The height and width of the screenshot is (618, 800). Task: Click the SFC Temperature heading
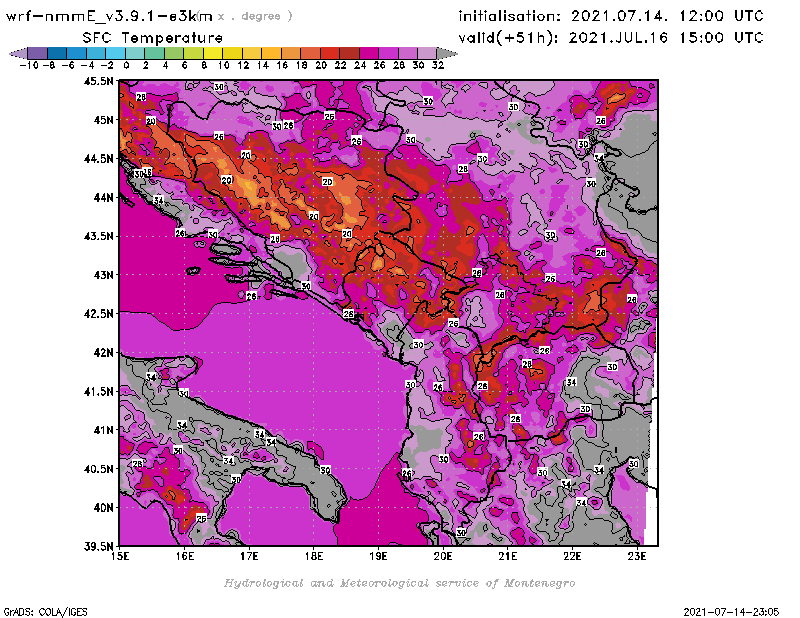153,38
